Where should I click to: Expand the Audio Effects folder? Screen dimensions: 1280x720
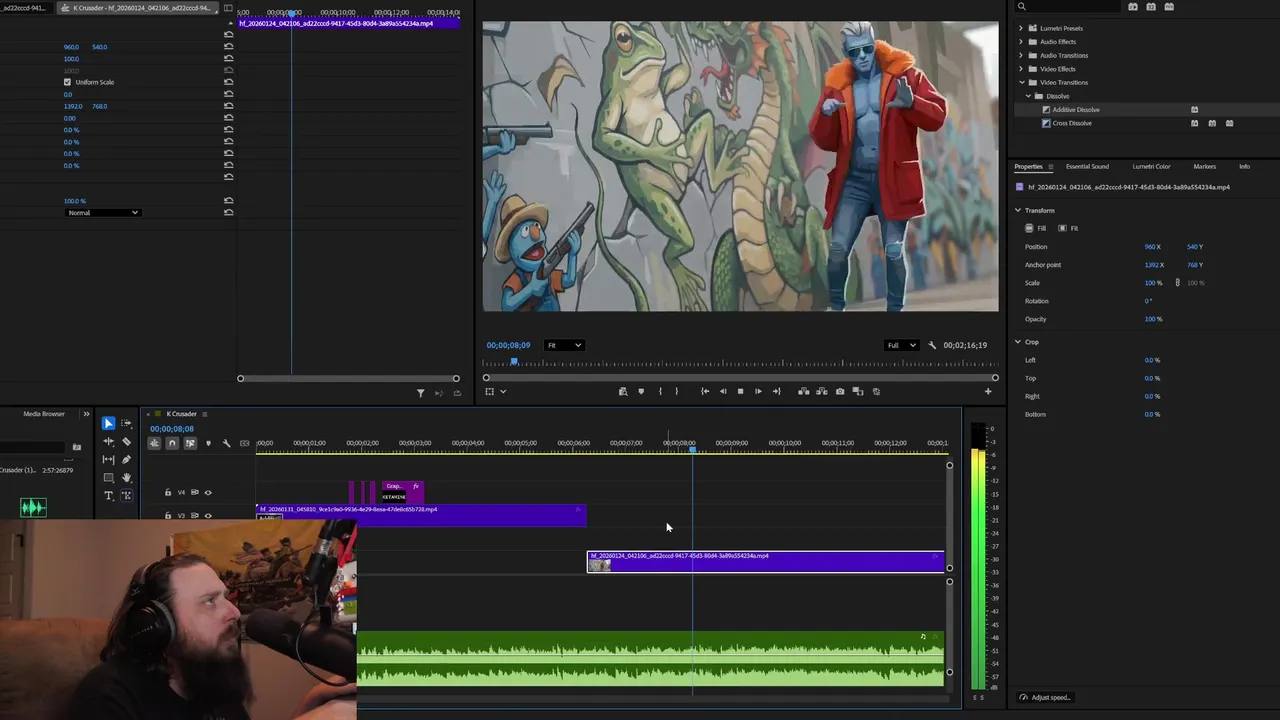click(1021, 42)
